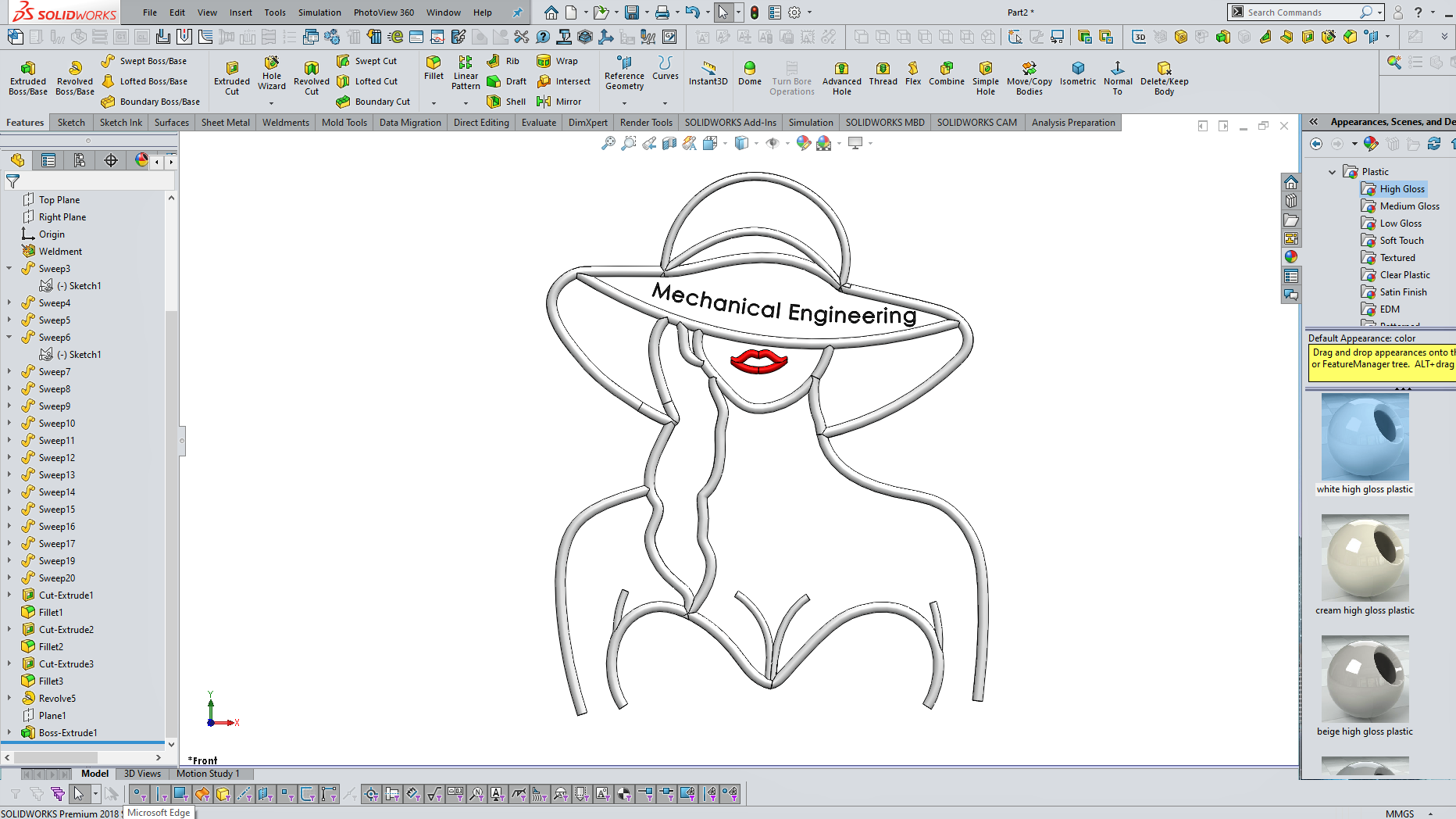Select the Medium Gloss appearance folder
The image size is (1456, 819).
point(1409,206)
